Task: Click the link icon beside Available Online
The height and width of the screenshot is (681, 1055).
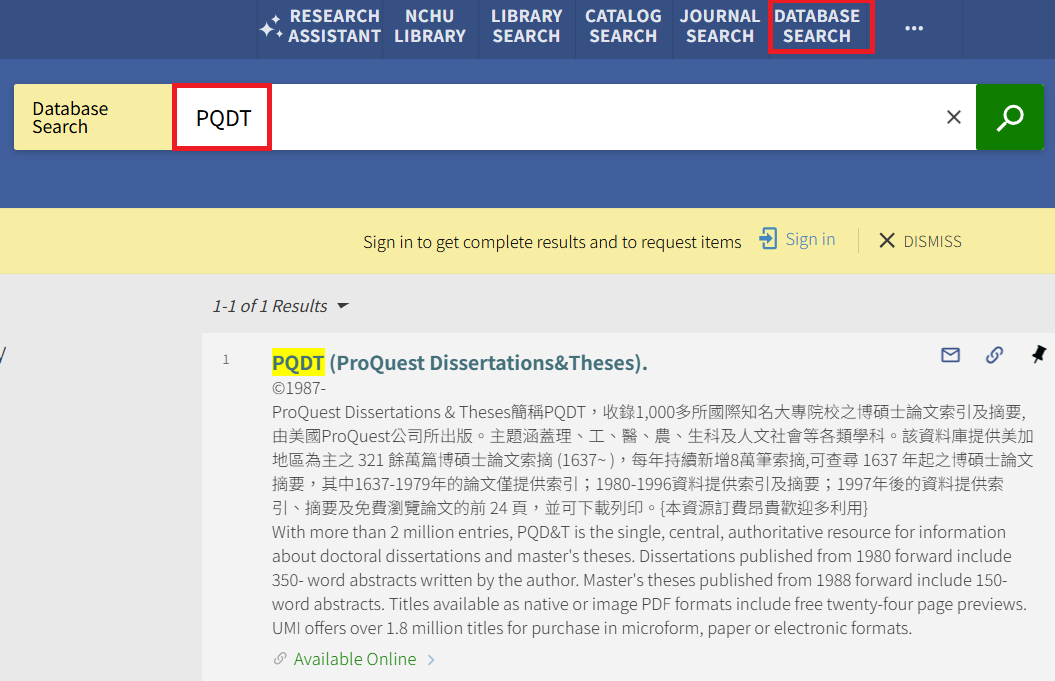Action: [x=280, y=658]
